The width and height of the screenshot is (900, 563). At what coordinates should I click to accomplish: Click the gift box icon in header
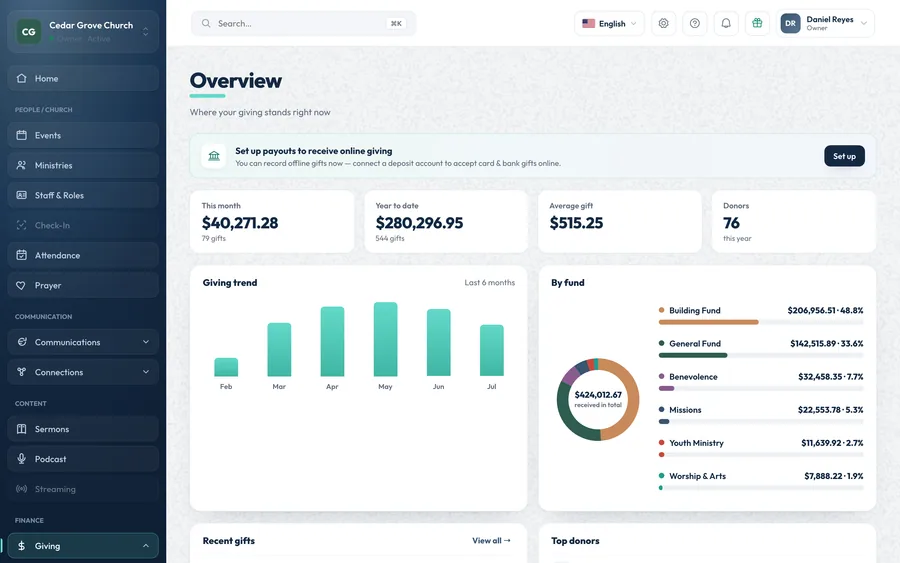757,24
